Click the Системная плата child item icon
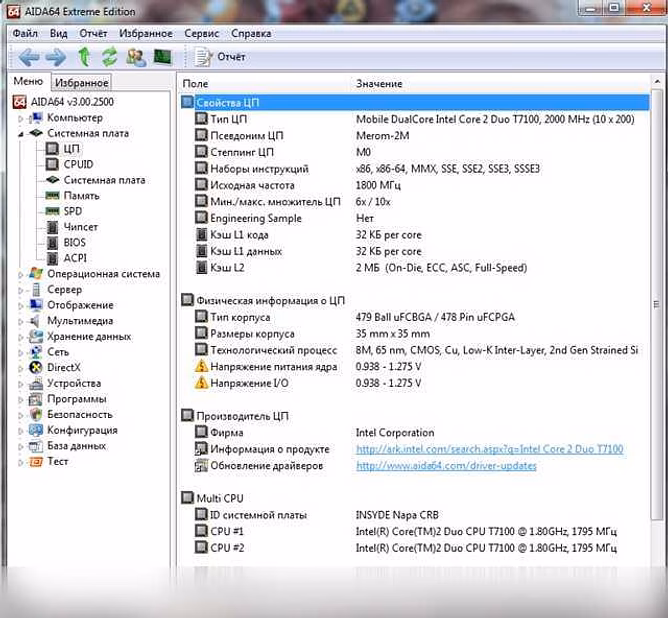 (x=52, y=180)
